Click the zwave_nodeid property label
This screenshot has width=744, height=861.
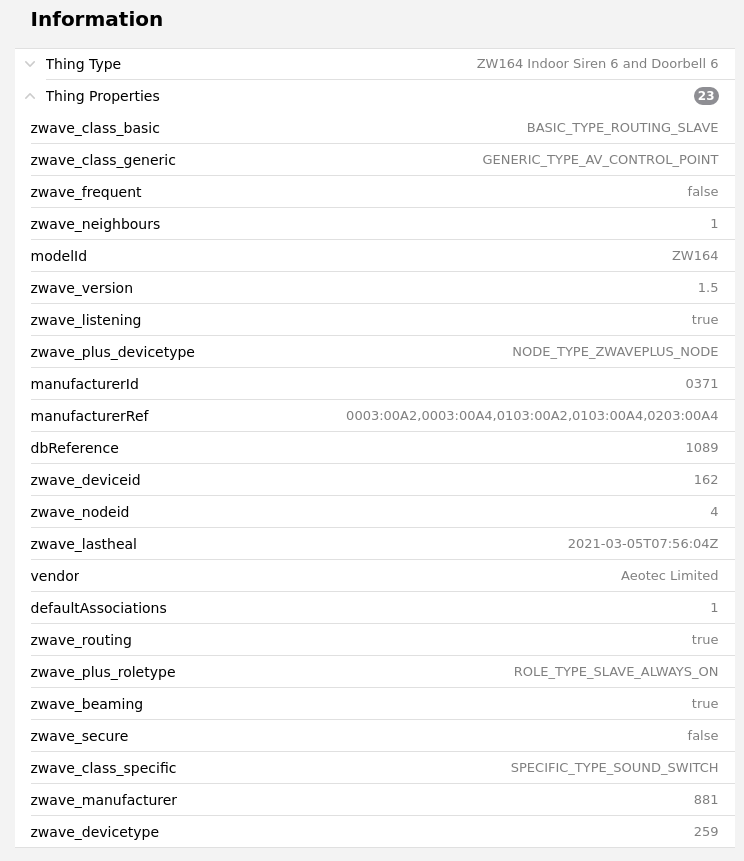coord(80,512)
